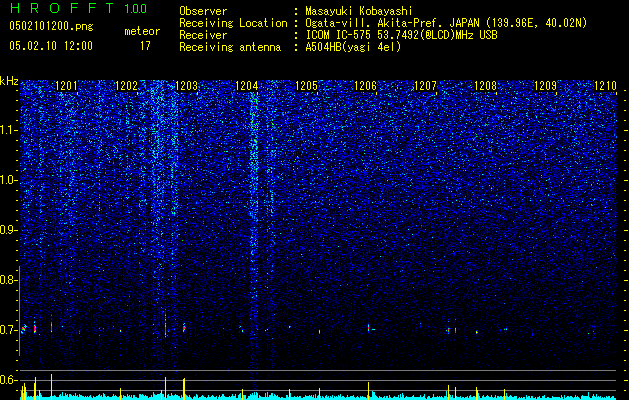Click the 1204 time marker

[x=246, y=86]
